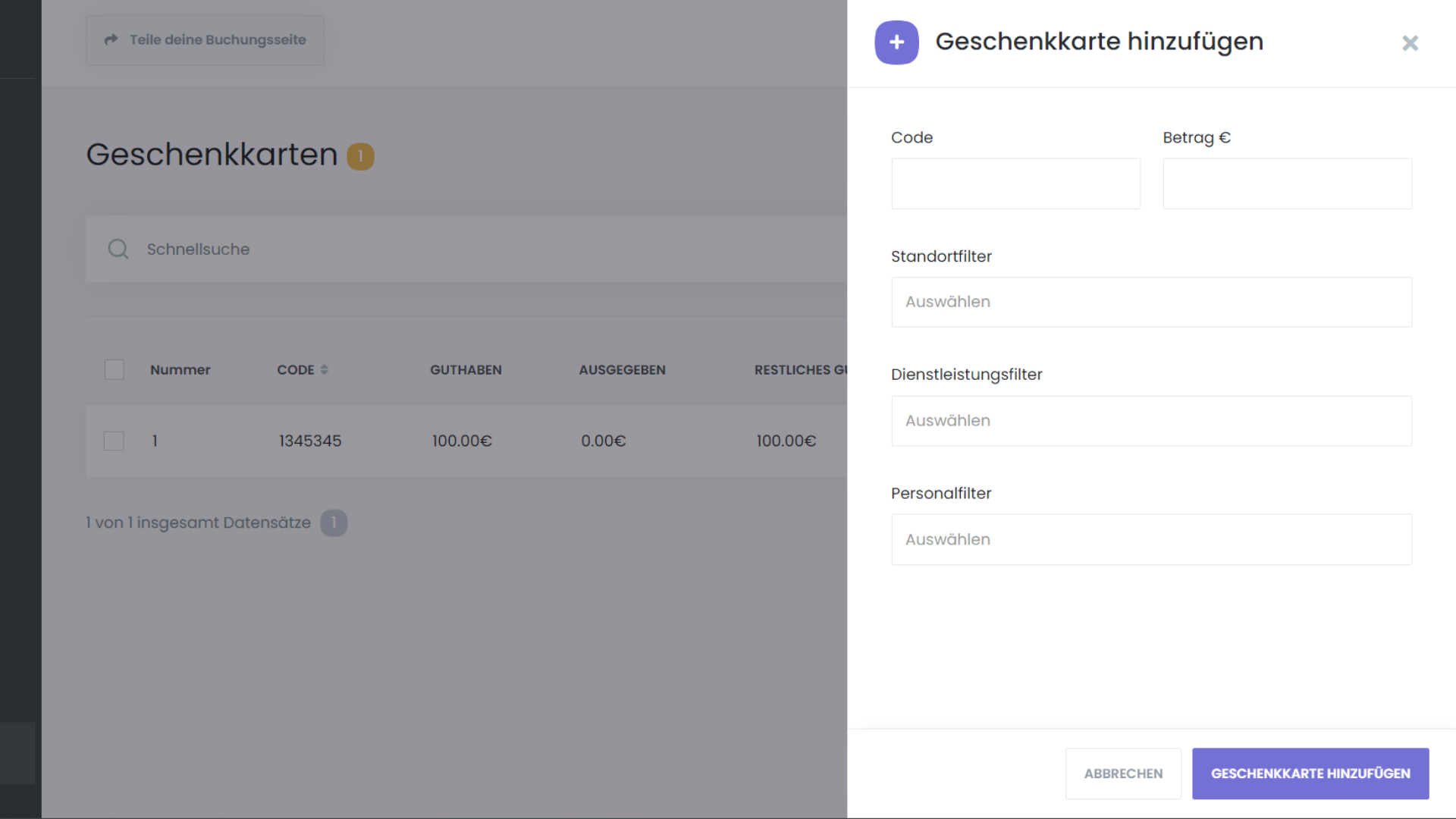Image resolution: width=1456 pixels, height=819 pixels.
Task: Close the Geschenkkarte hinzufügen panel
Action: [1410, 43]
